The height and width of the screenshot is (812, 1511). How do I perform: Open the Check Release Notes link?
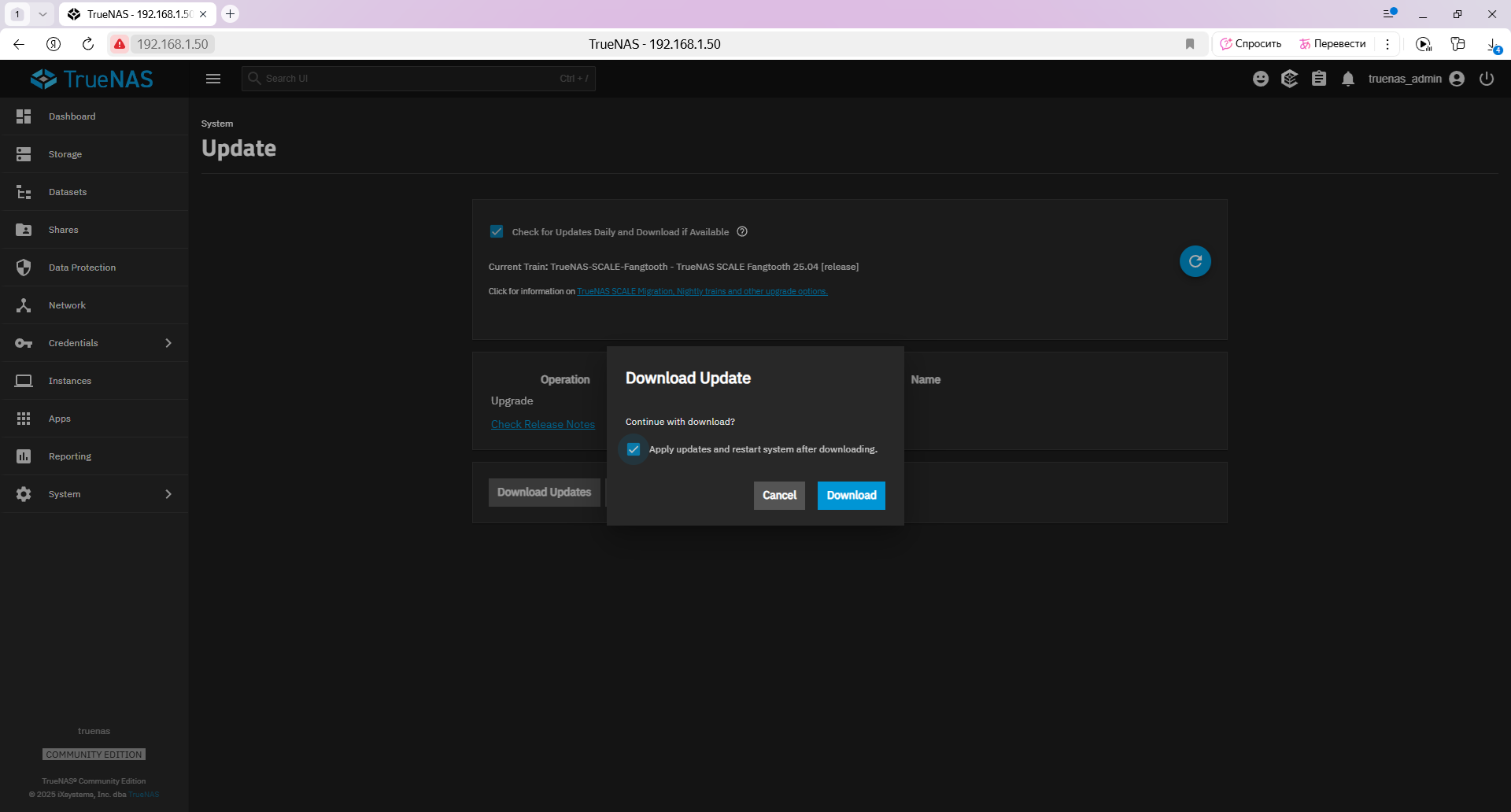point(543,424)
